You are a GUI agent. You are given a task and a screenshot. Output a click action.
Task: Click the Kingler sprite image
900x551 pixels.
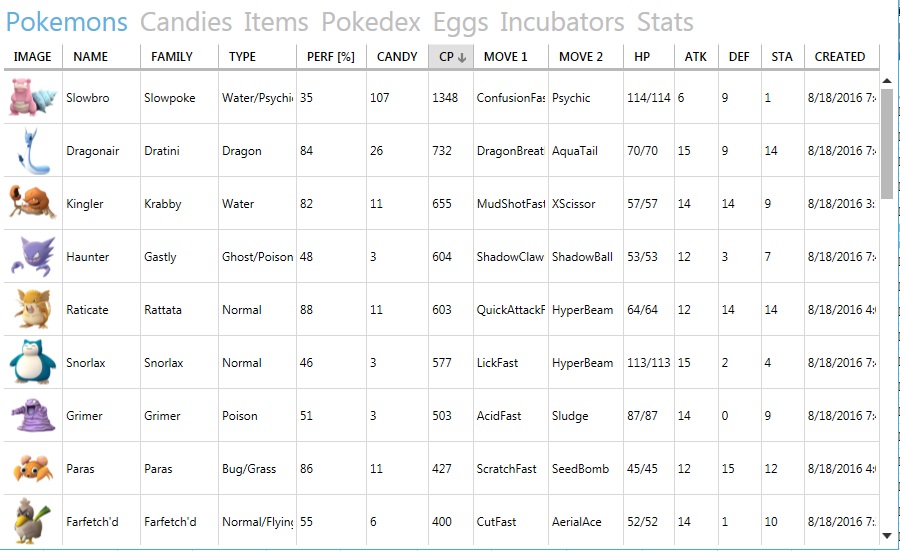tap(33, 203)
